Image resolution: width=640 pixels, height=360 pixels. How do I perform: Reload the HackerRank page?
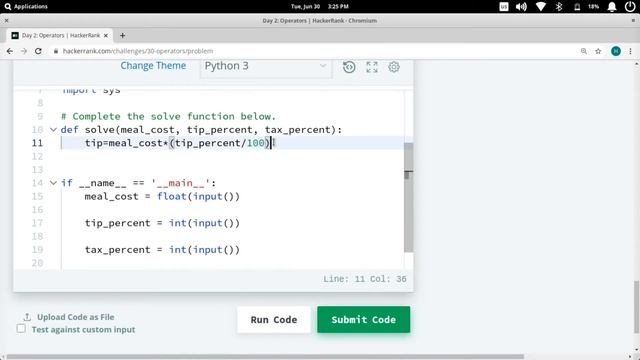[x=38, y=51]
